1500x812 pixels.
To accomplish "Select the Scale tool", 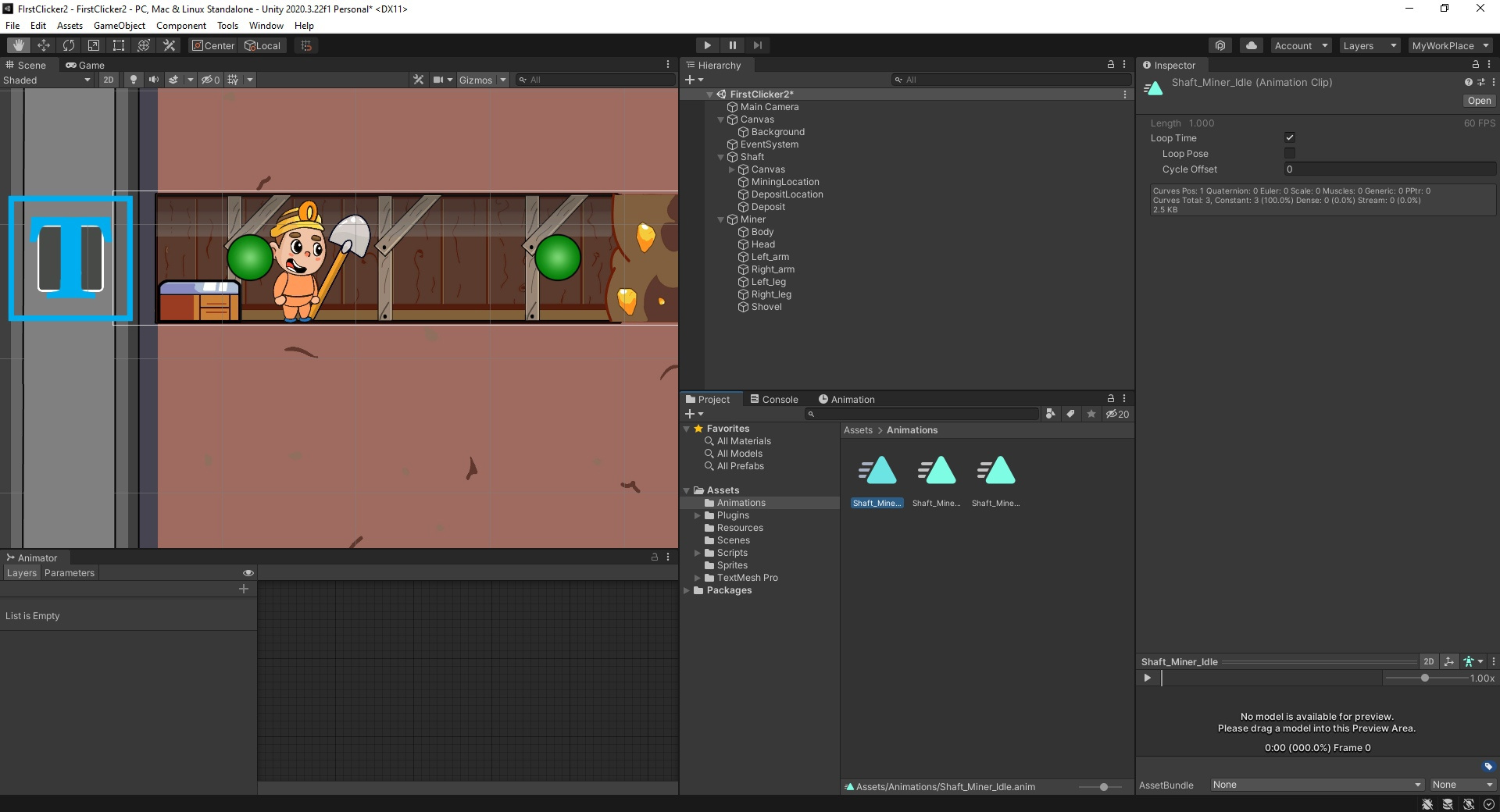I will click(x=94, y=45).
